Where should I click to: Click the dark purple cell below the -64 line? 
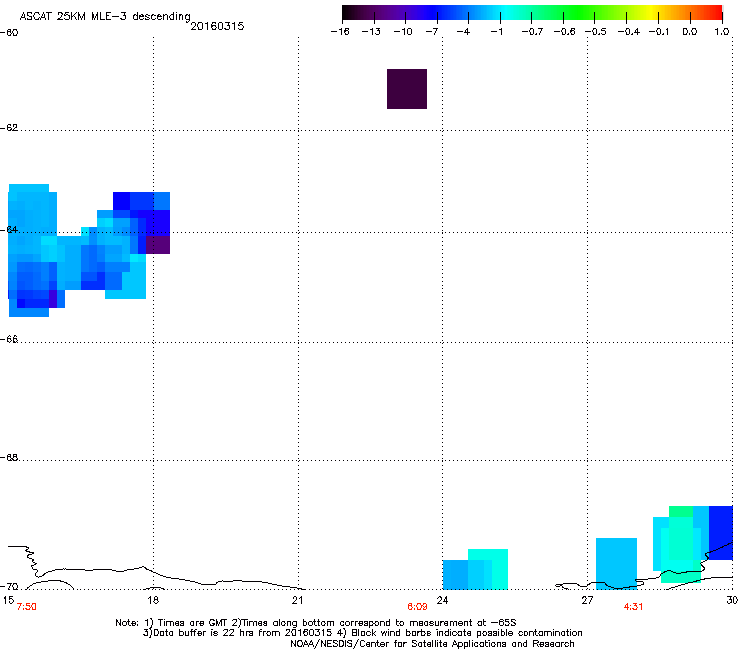click(158, 245)
